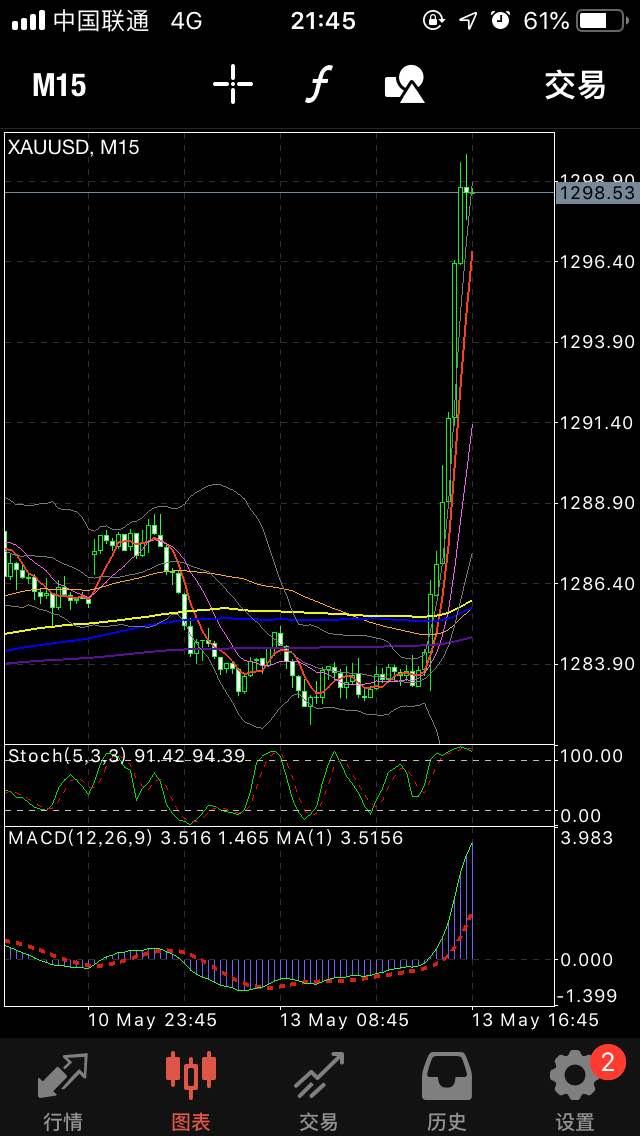Tap the battery indicator in status bar
This screenshot has width=640, height=1136.
tap(601, 21)
